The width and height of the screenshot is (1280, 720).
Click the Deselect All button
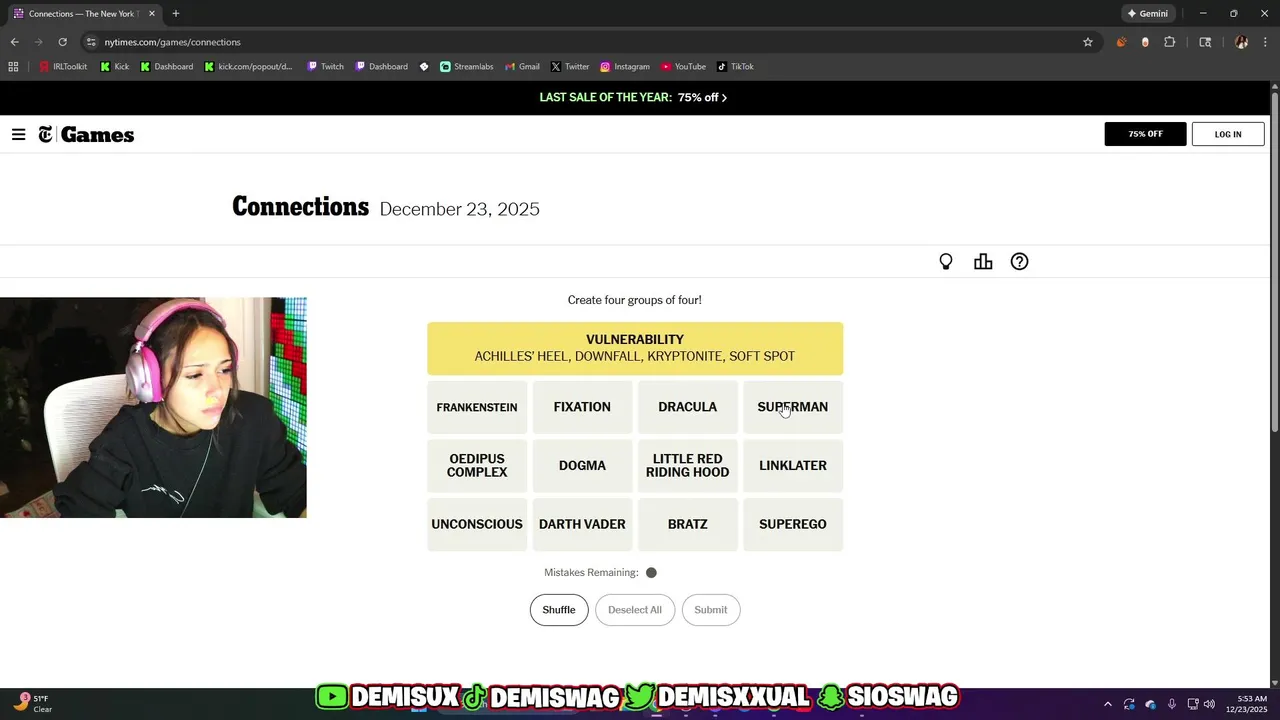click(x=635, y=610)
